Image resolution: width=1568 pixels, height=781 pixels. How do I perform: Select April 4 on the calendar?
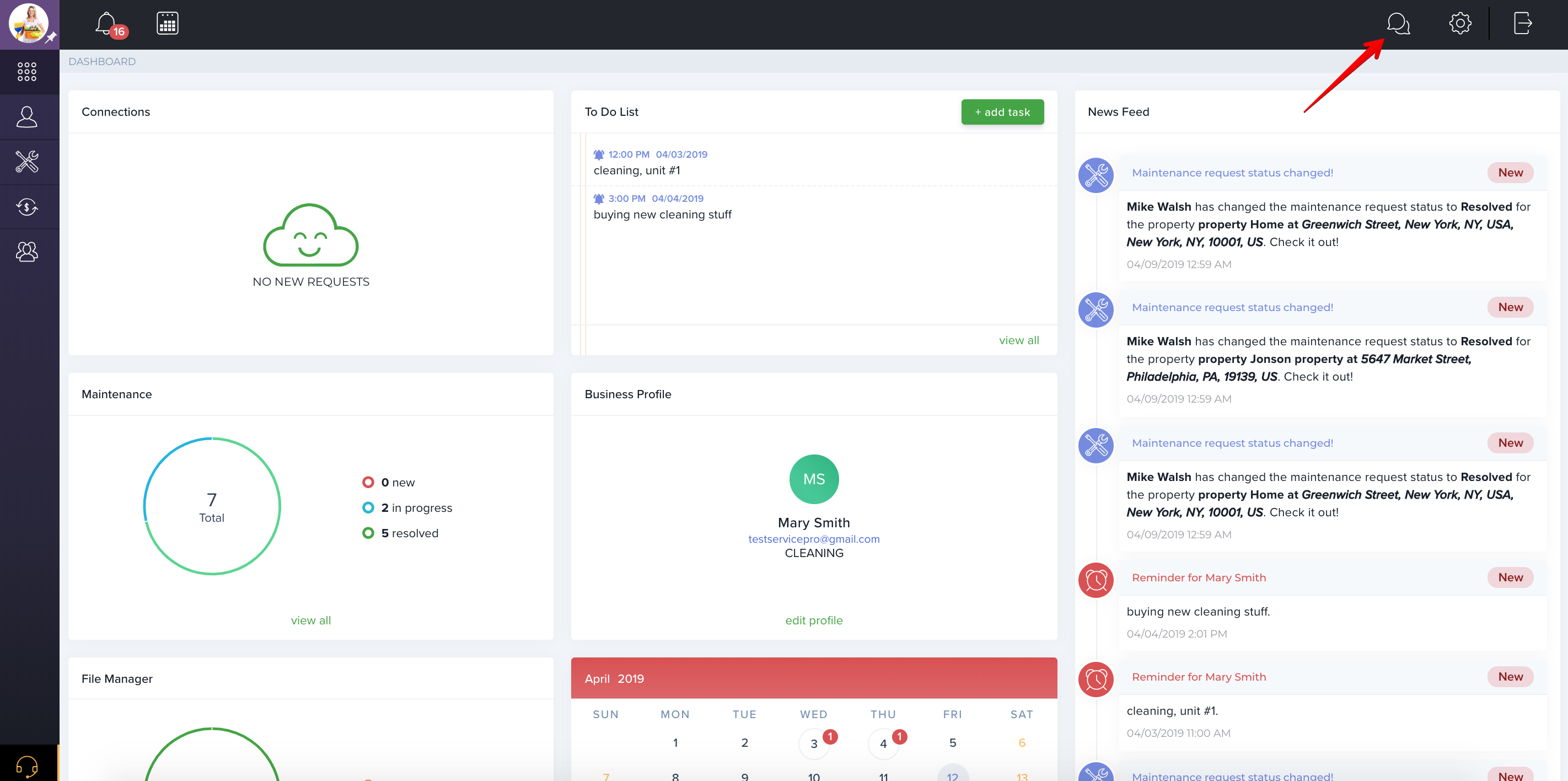pos(883,743)
